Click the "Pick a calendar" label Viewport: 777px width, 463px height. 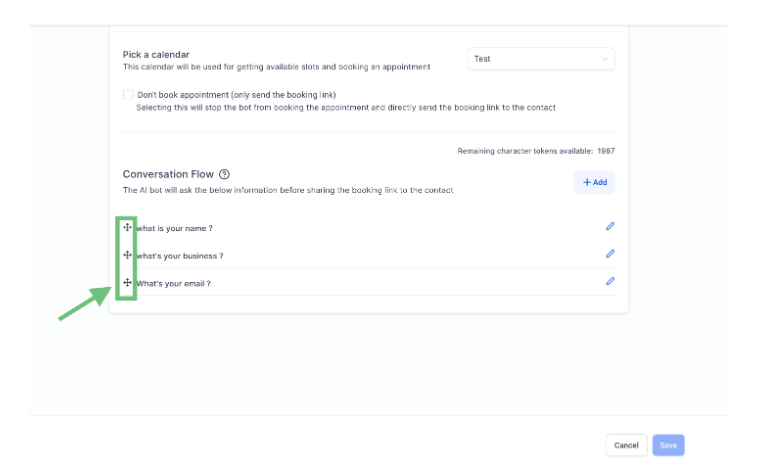156,54
